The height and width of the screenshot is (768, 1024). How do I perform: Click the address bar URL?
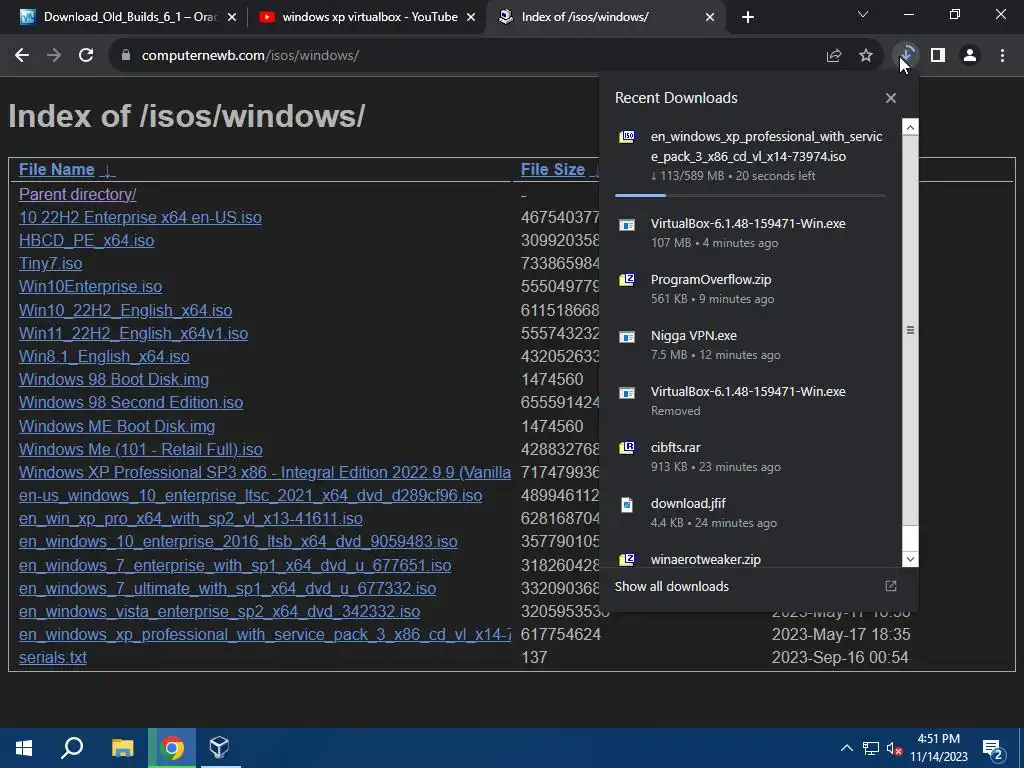tap(250, 56)
